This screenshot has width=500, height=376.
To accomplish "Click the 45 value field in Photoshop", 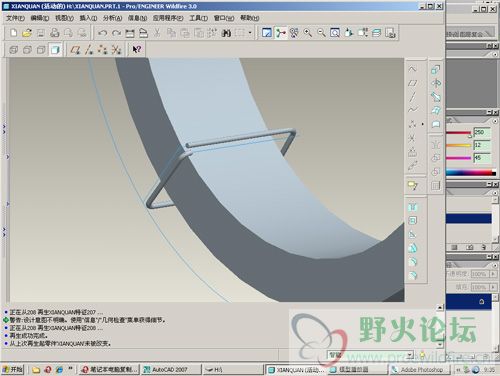I will [x=482, y=158].
